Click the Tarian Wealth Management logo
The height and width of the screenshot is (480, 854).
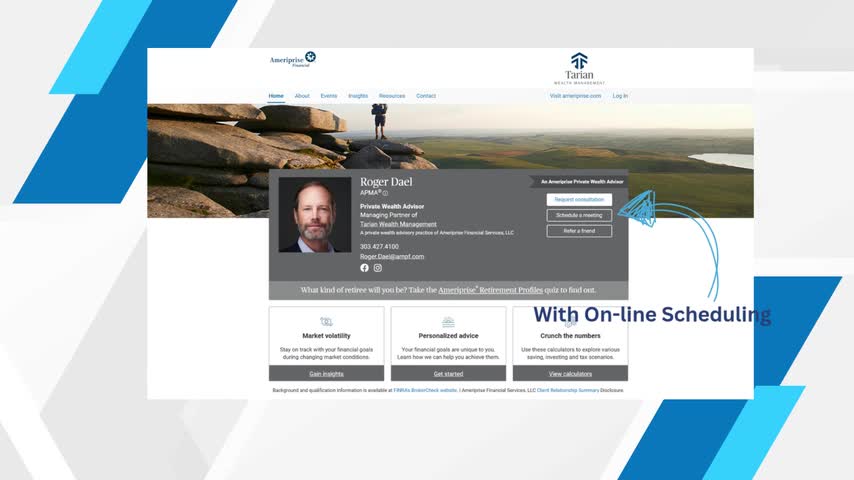(x=579, y=68)
